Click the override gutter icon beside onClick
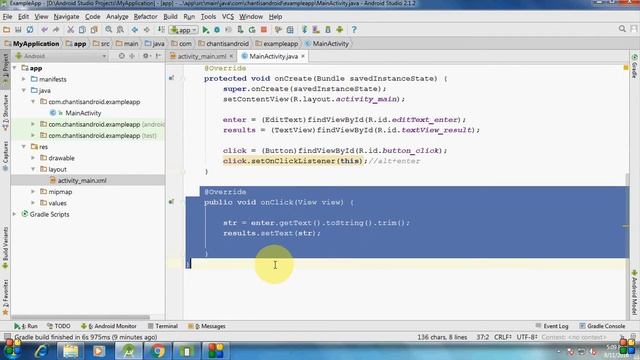Screen dimensions: 640x360 click(x=171, y=202)
